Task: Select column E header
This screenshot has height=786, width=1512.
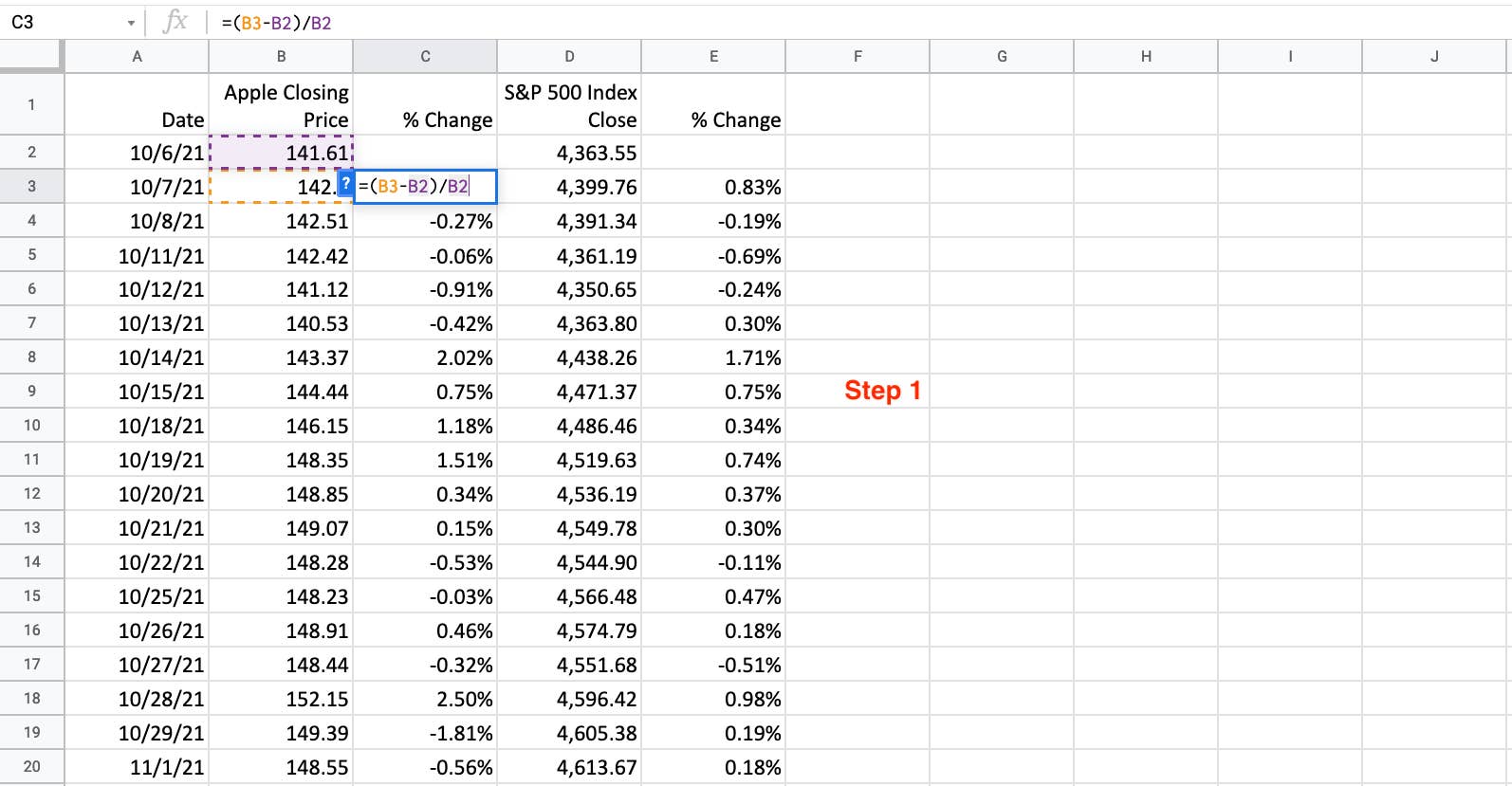Action: tap(713, 57)
